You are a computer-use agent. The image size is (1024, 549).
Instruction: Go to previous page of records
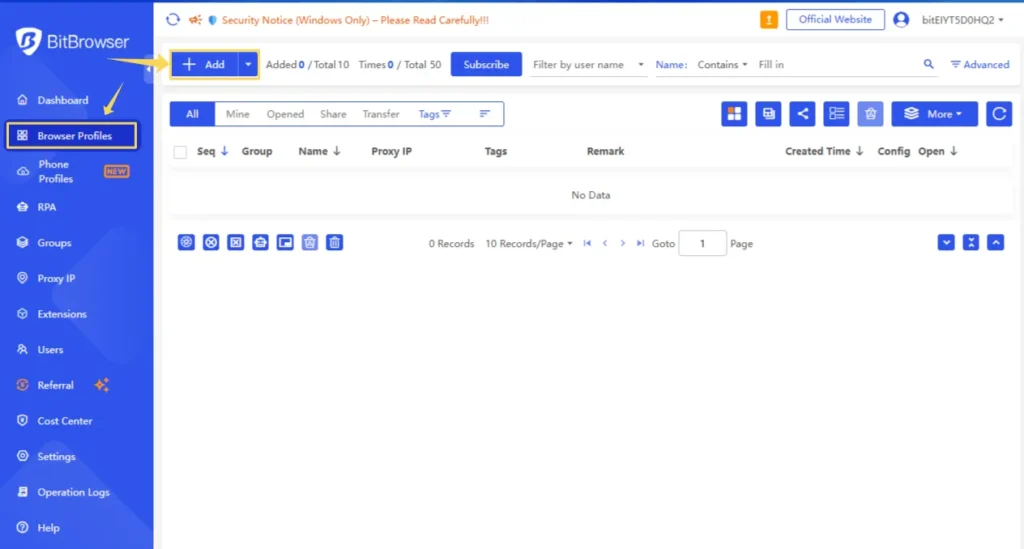click(605, 243)
